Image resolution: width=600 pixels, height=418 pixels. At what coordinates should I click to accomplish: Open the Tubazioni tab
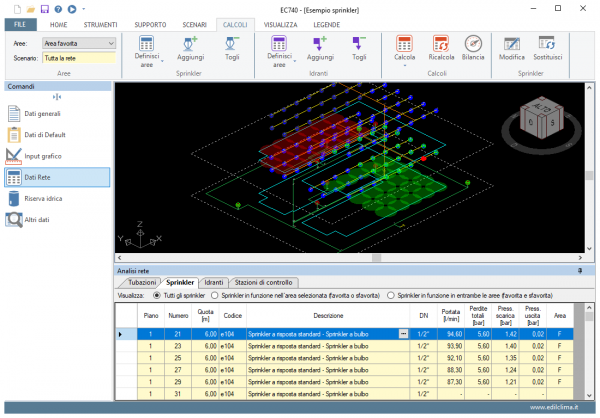(x=142, y=282)
